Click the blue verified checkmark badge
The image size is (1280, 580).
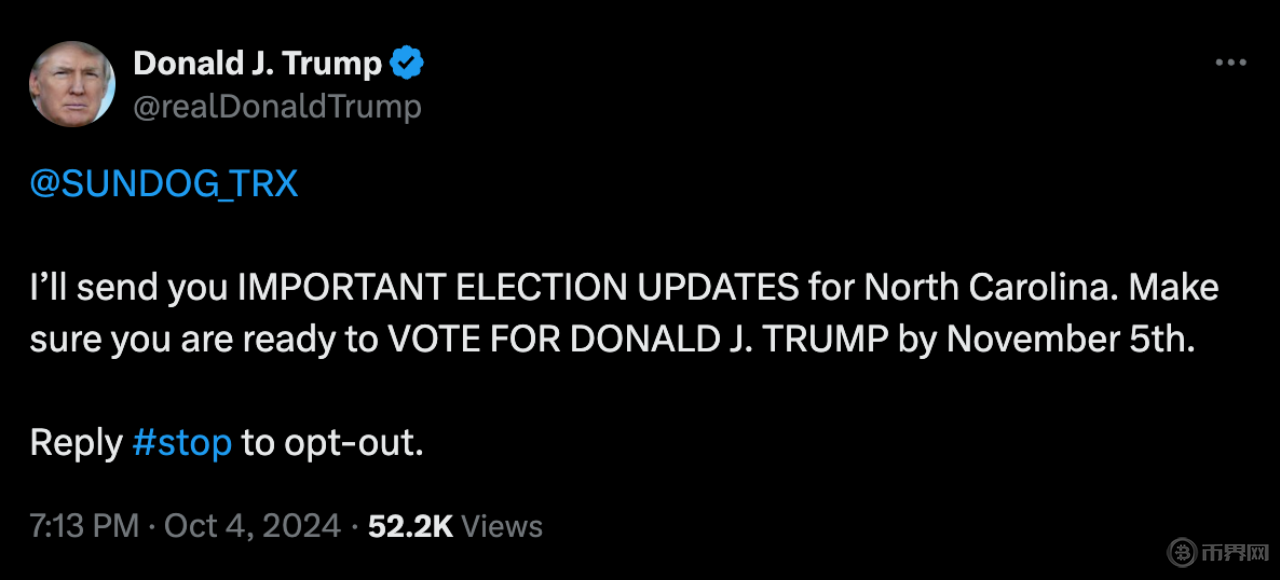point(407,64)
